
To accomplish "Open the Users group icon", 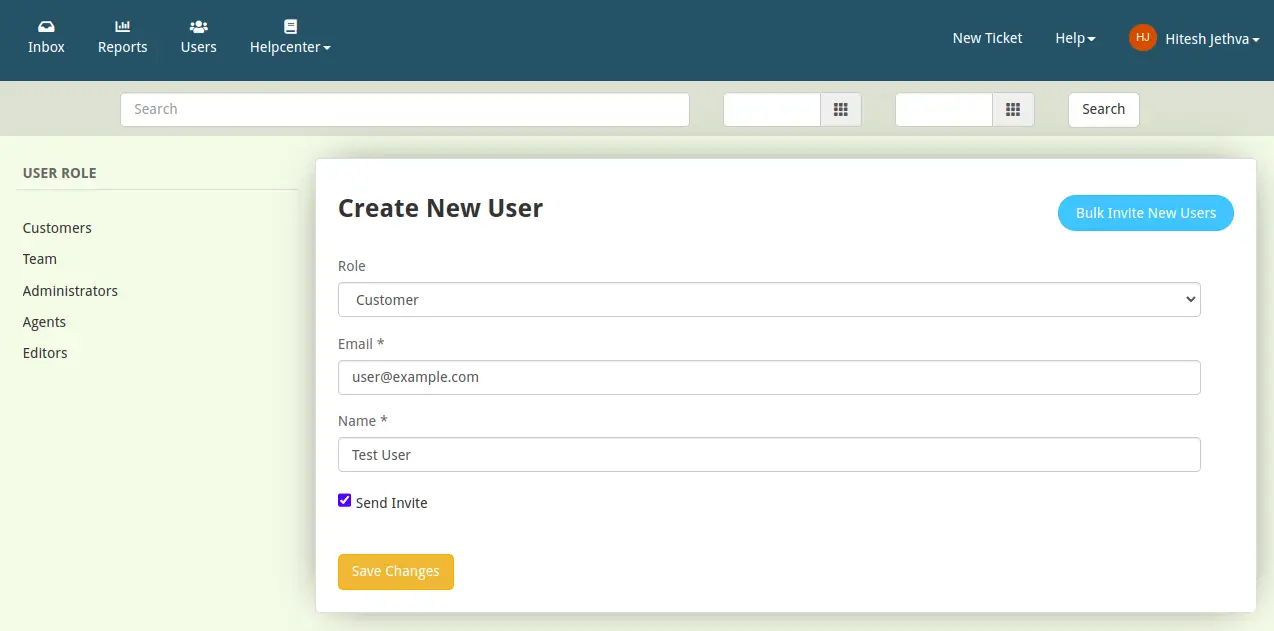I will point(198,26).
